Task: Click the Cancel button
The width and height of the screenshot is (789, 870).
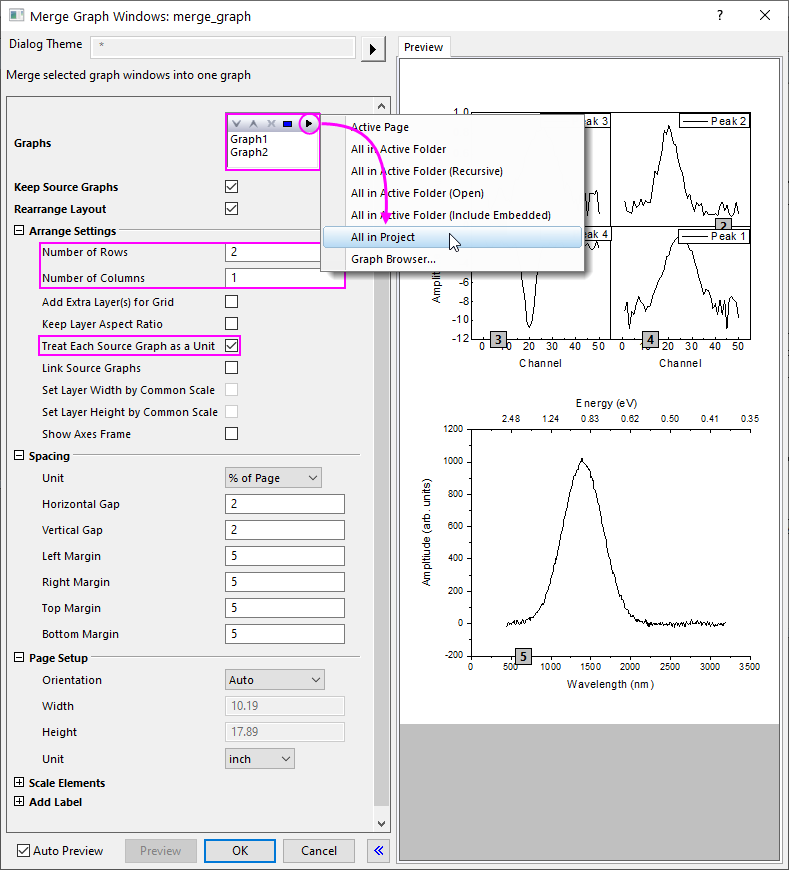Action: point(318,851)
